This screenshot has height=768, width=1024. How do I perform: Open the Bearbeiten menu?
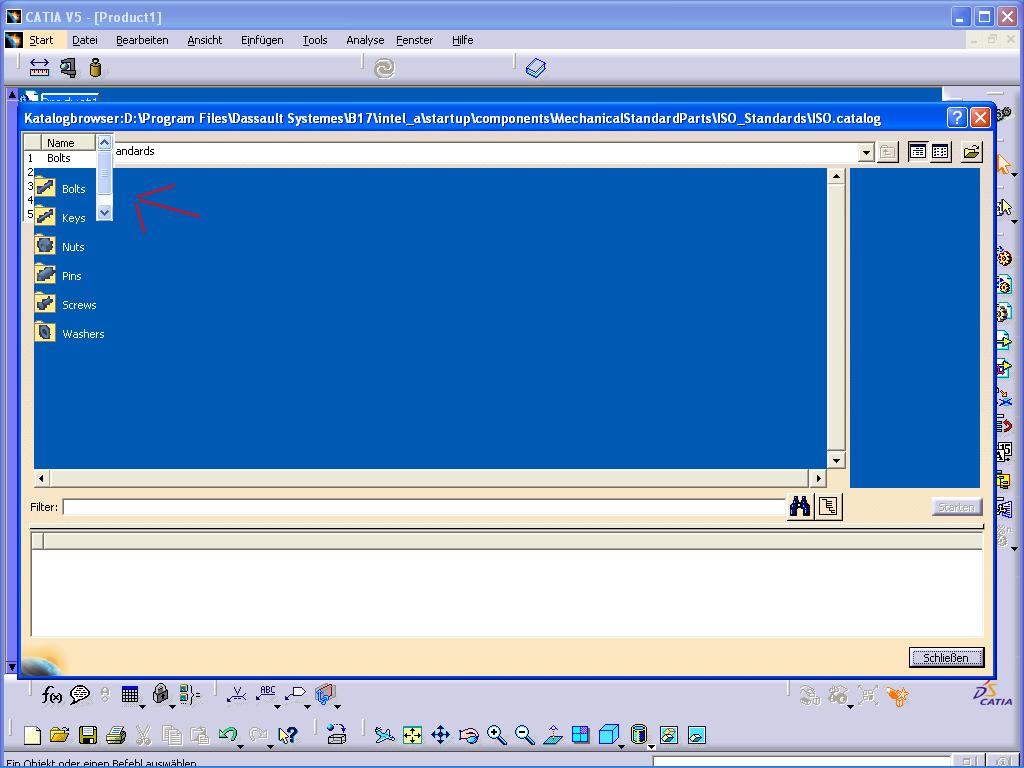[142, 40]
